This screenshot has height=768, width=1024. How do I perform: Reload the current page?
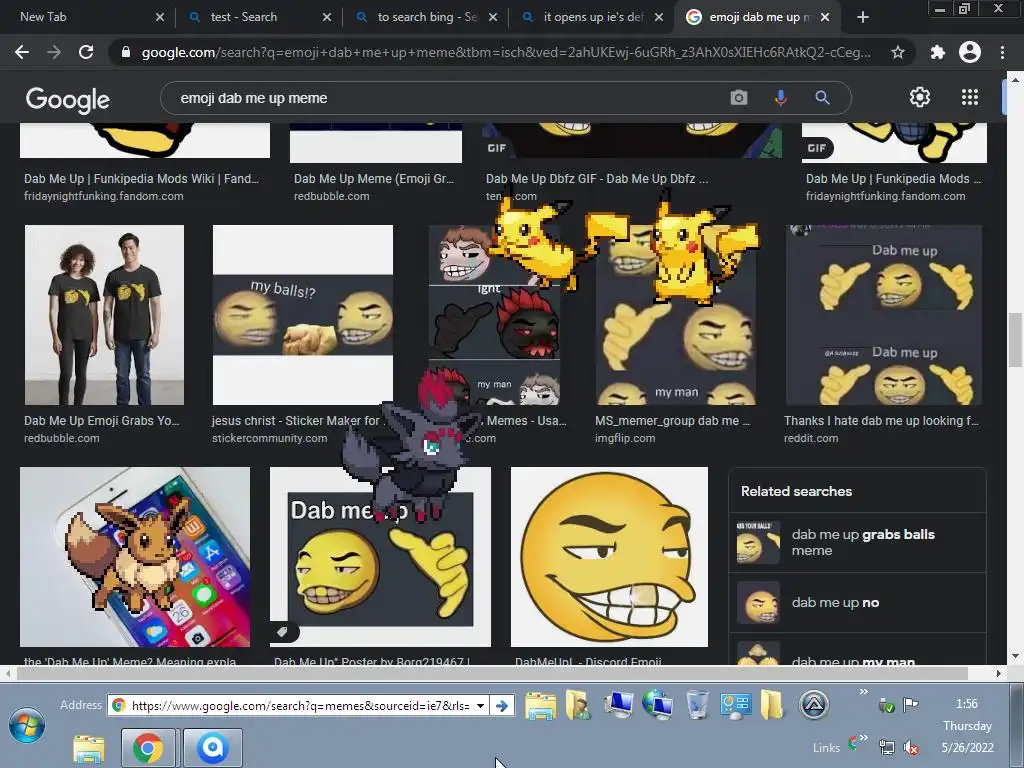click(x=86, y=52)
